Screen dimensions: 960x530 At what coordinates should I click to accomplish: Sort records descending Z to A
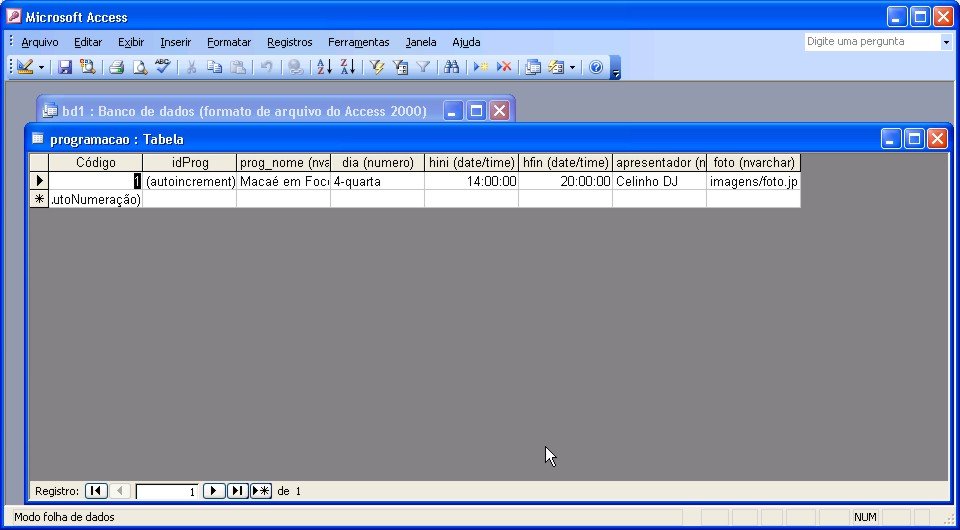(x=347, y=67)
